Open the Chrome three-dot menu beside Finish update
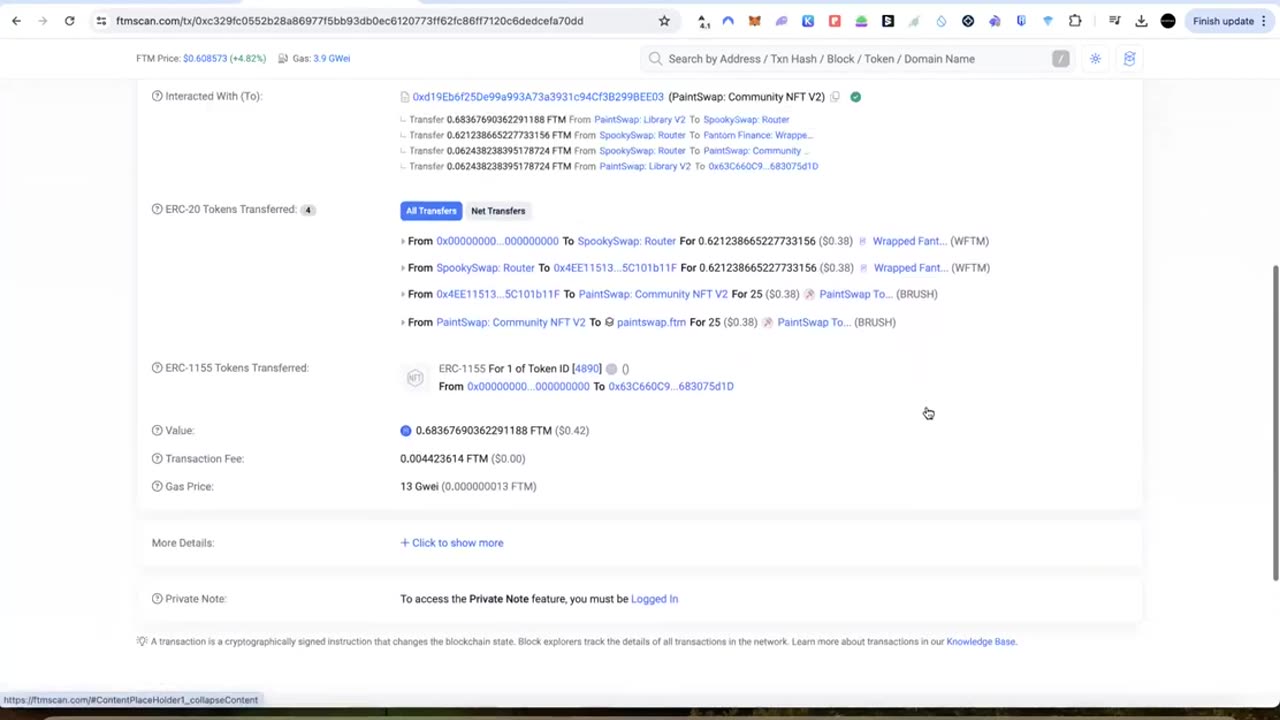The width and height of the screenshot is (1280, 720). pyautogui.click(x=1264, y=21)
